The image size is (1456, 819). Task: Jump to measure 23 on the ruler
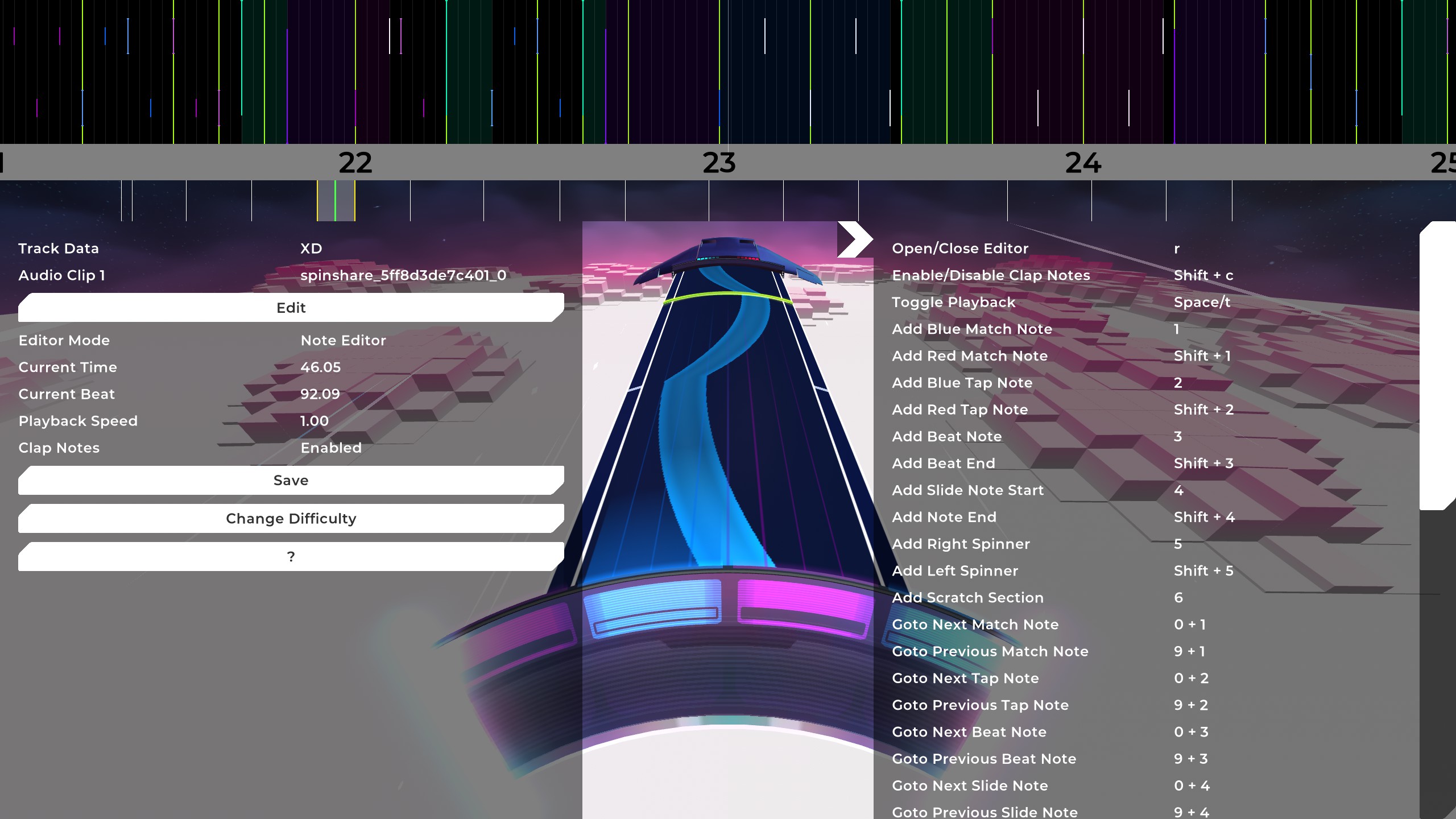[719, 163]
